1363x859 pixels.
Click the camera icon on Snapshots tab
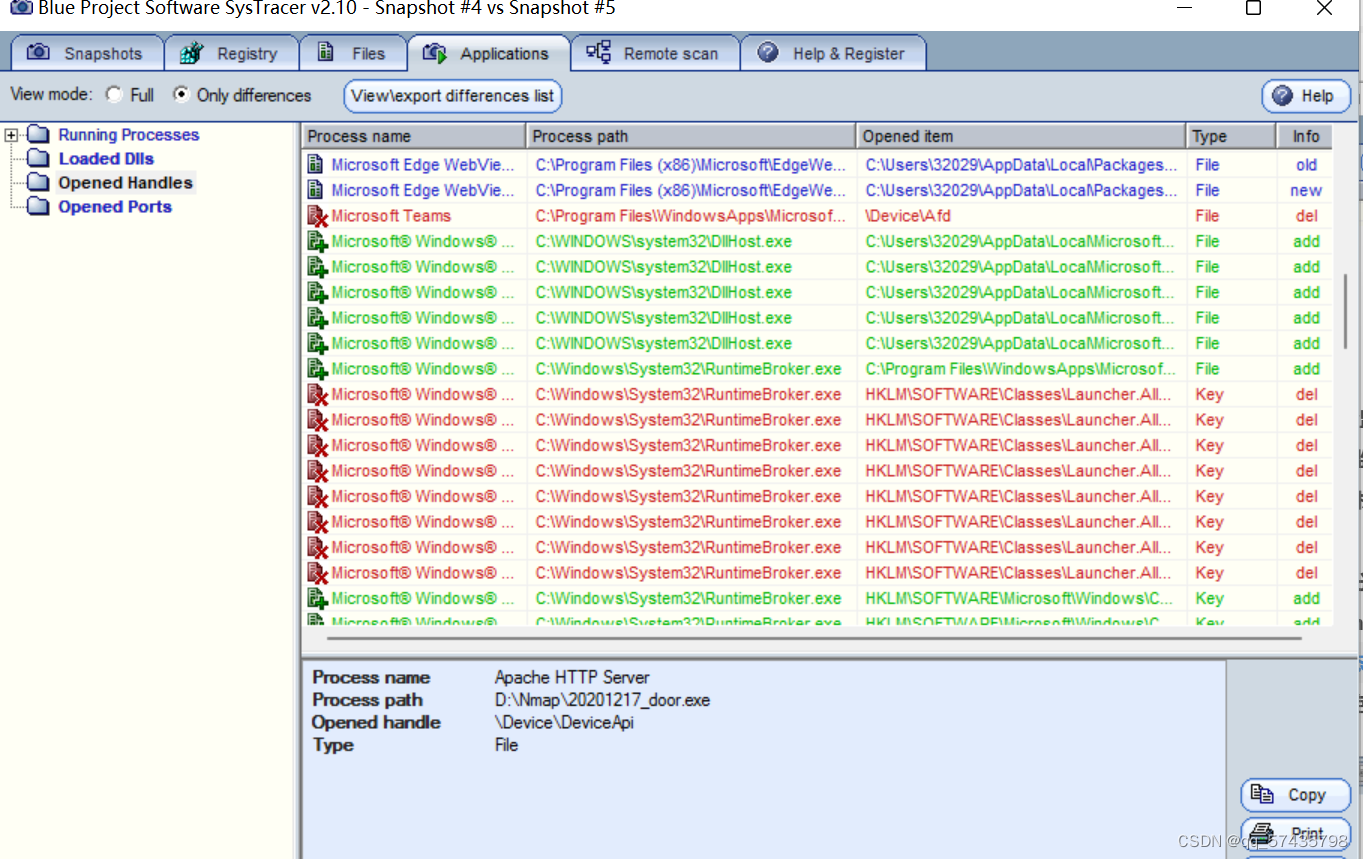click(39, 53)
